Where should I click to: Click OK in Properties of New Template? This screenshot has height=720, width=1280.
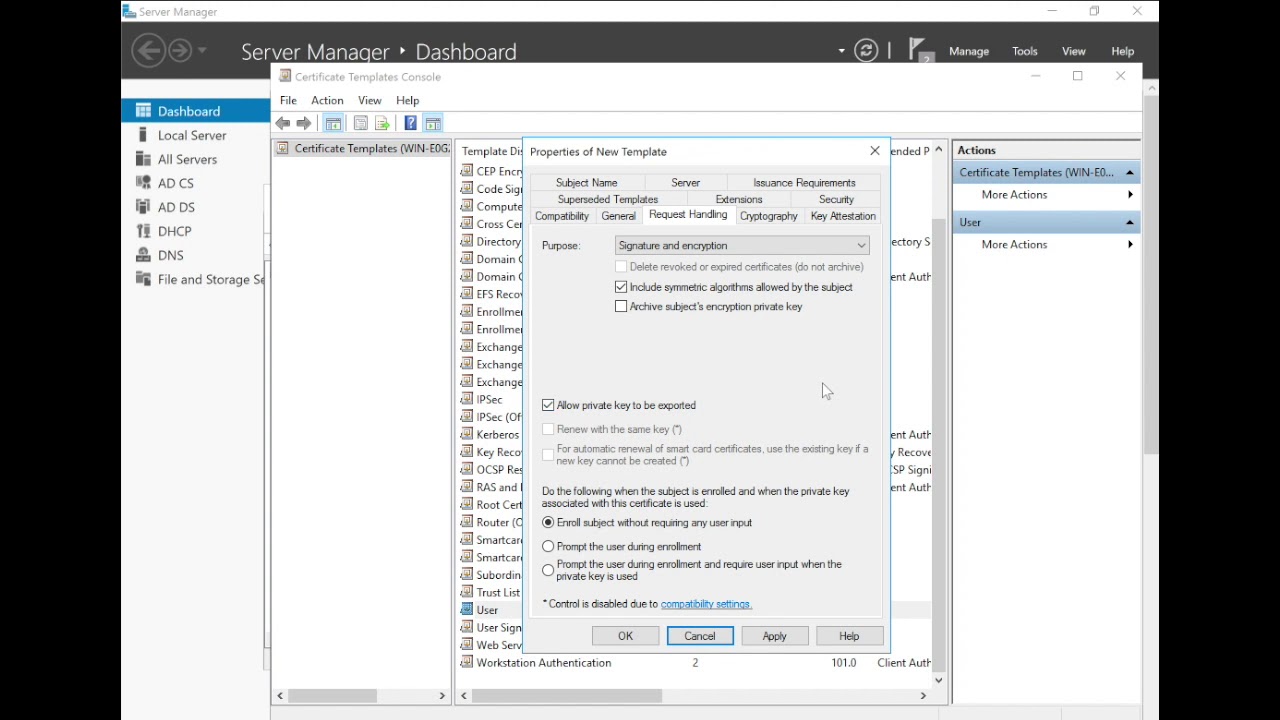coord(625,636)
